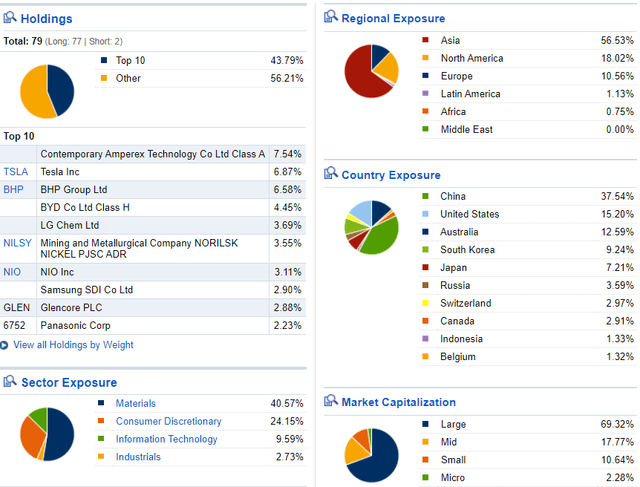The width and height of the screenshot is (640, 487).
Task: Open the Country Exposure heading
Action: tap(391, 175)
